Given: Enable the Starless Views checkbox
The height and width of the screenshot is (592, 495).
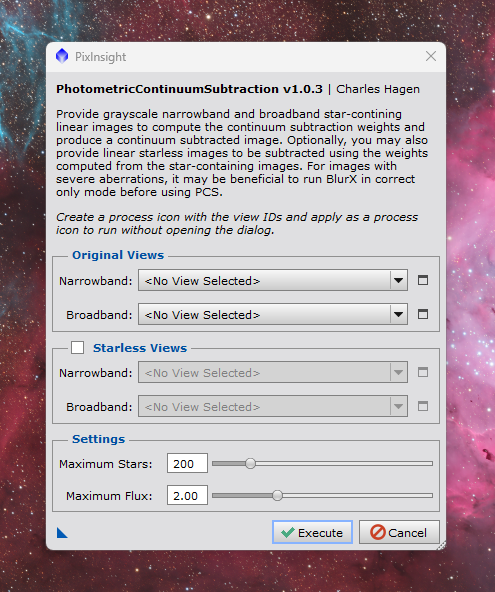Looking at the screenshot, I should (x=77, y=347).
